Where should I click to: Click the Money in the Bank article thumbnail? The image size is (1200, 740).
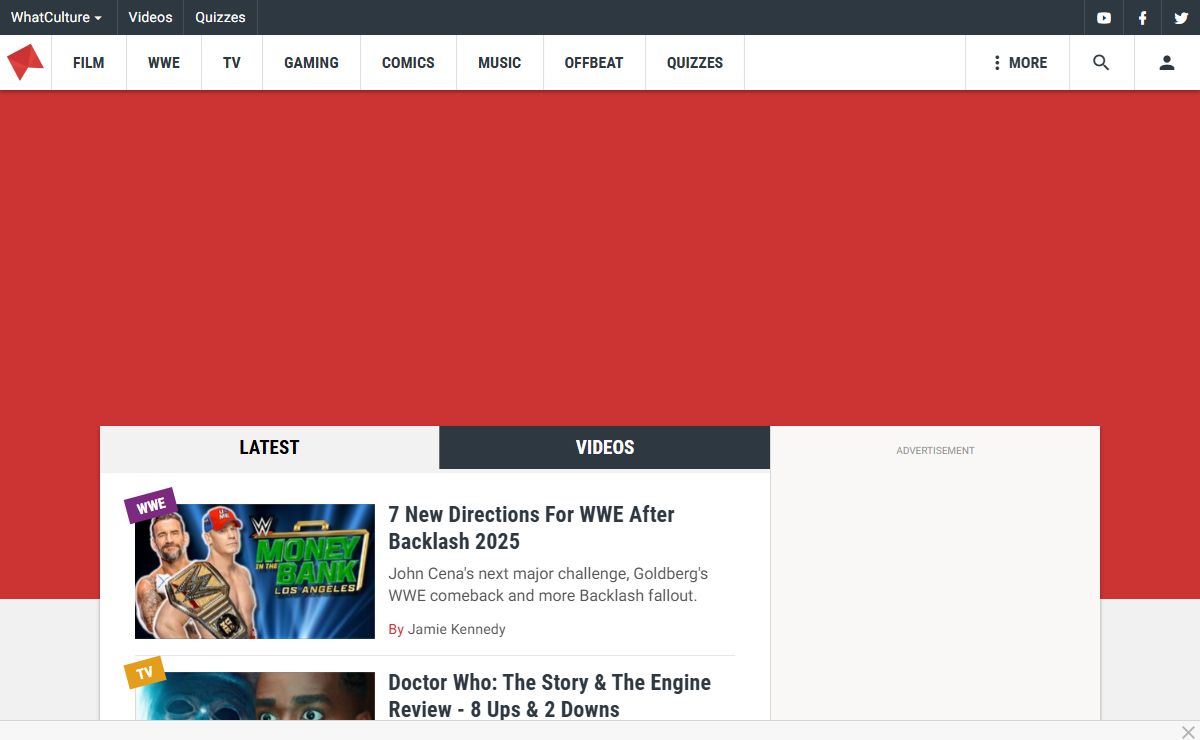255,571
